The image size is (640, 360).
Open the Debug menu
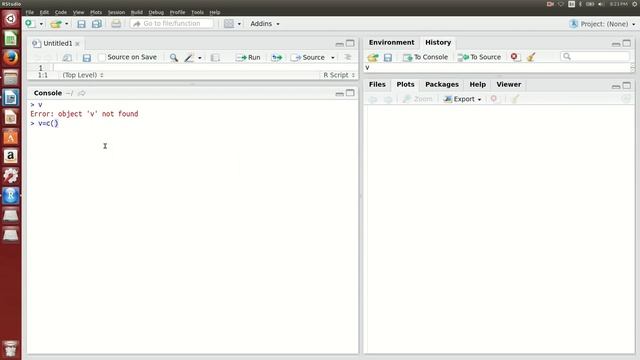(156, 12)
